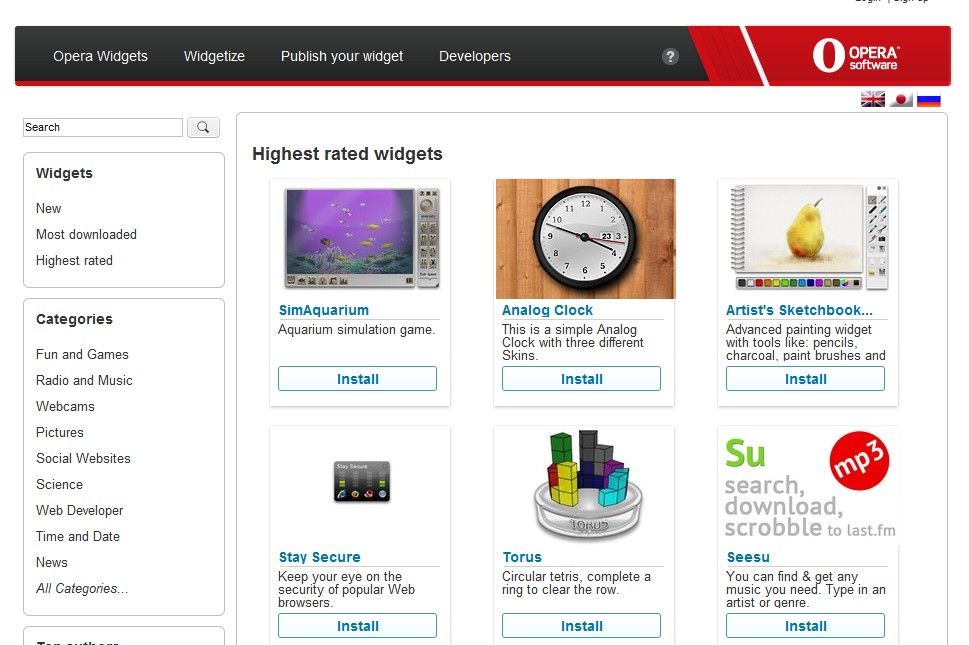Click the 'Keep your eye on the security' description
The height and width of the screenshot is (645, 969).
click(346, 589)
